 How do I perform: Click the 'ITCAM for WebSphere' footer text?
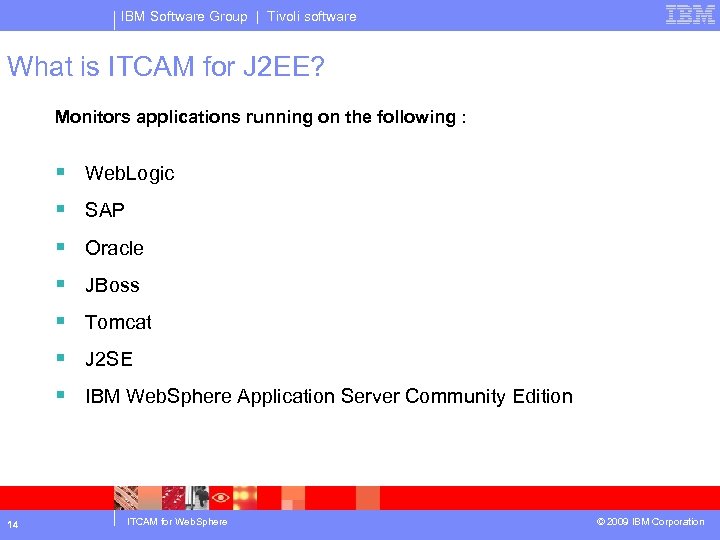[177, 522]
